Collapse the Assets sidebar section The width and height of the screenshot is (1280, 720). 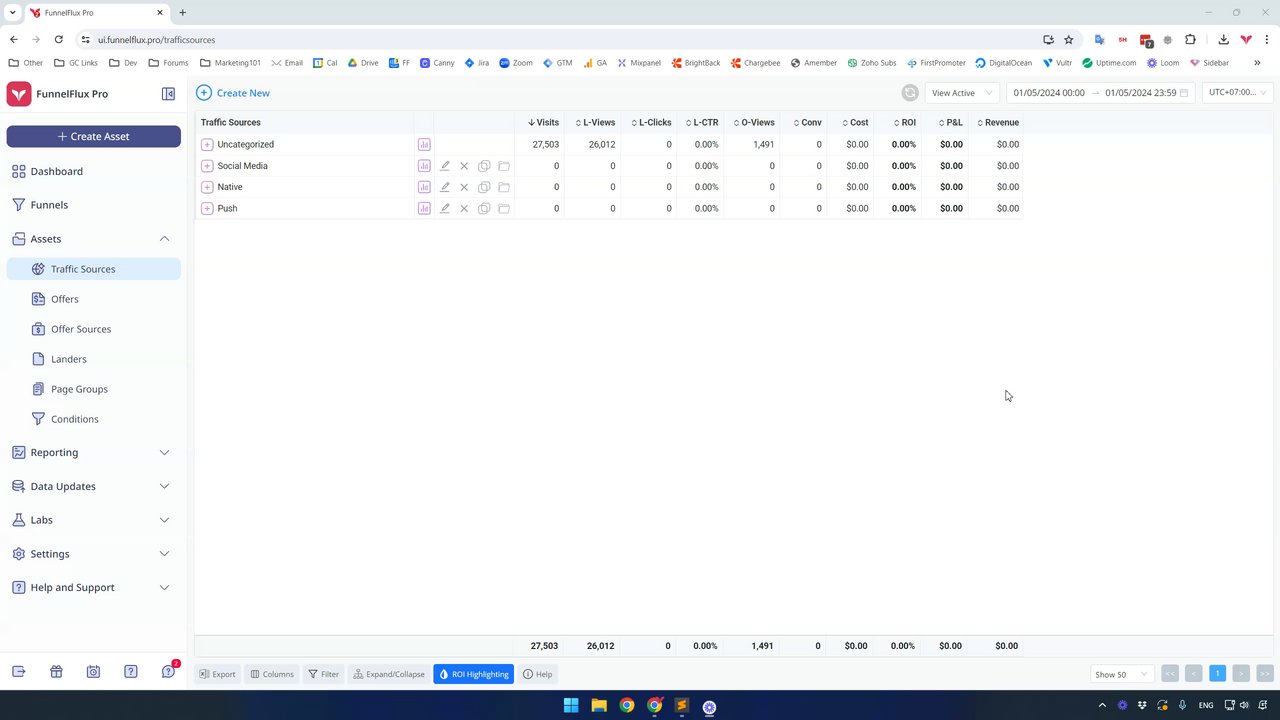pyautogui.click(x=164, y=239)
